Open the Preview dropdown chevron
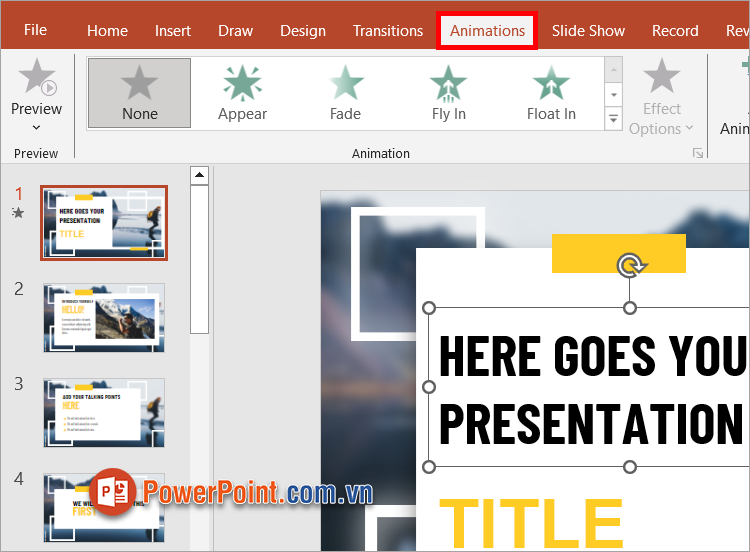Viewport: 750px width, 552px height. click(37, 128)
